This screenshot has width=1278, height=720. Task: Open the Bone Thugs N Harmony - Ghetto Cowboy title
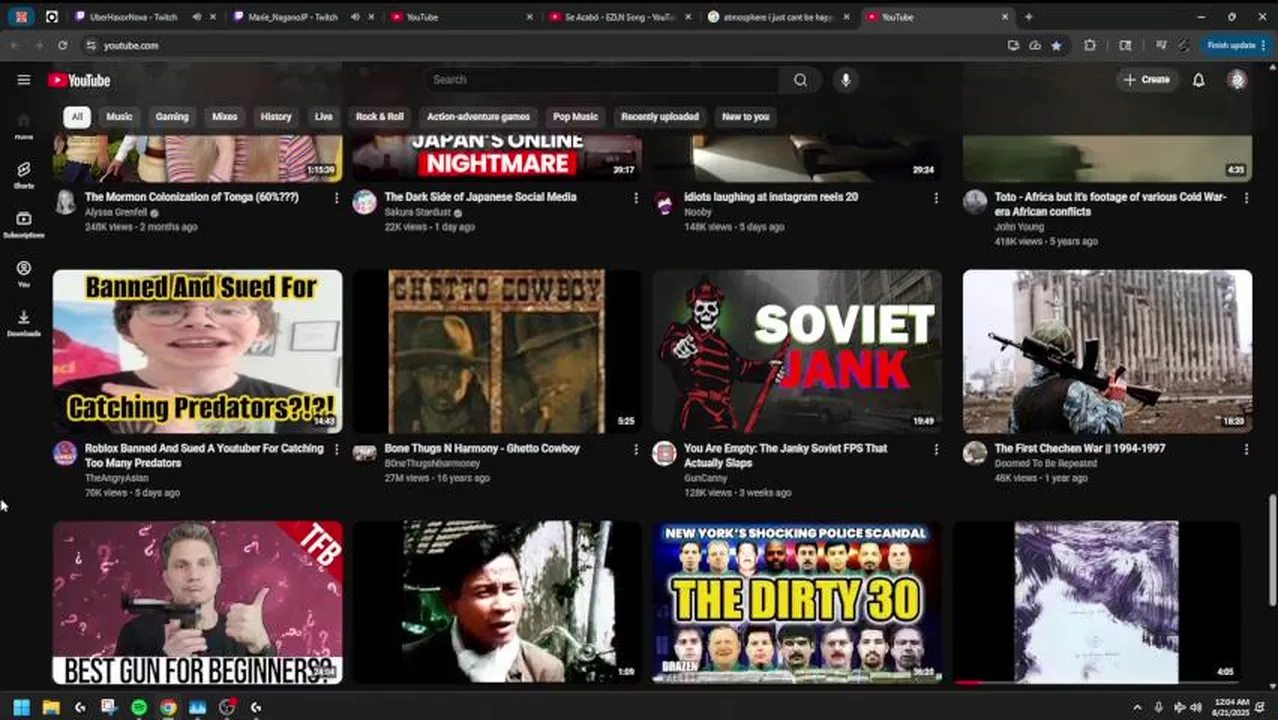(x=482, y=449)
